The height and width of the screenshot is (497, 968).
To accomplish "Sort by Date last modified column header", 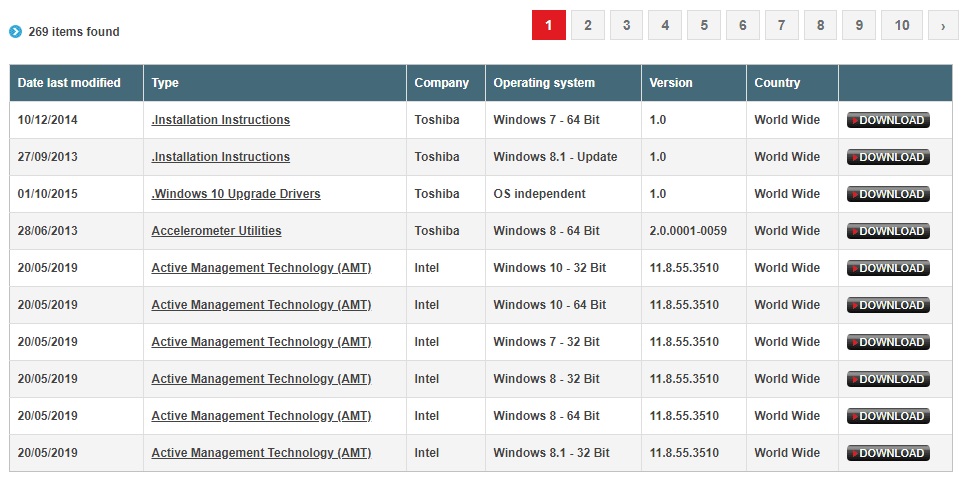I will pyautogui.click(x=69, y=83).
